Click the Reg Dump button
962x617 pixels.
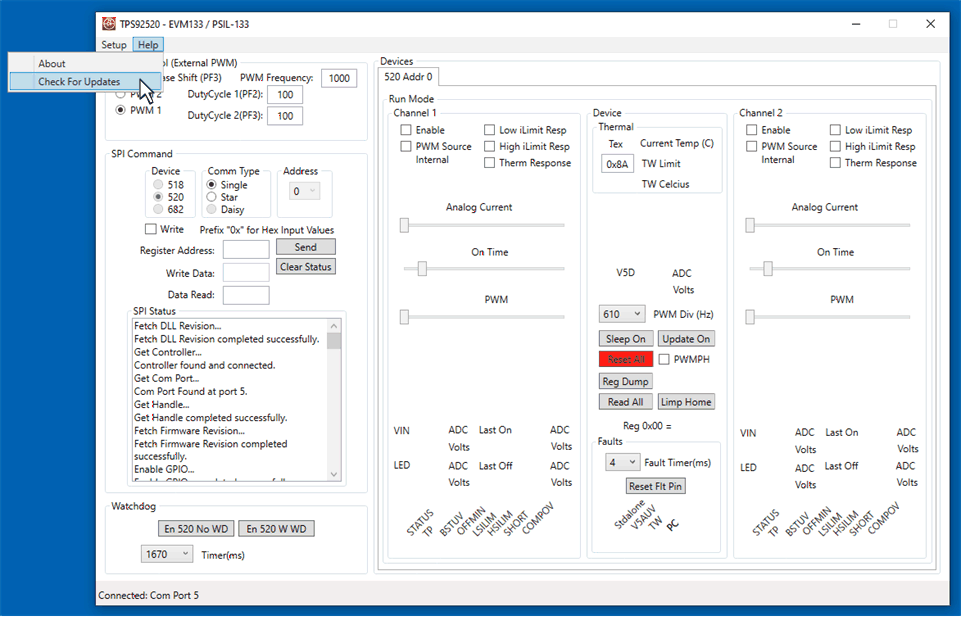[625, 381]
